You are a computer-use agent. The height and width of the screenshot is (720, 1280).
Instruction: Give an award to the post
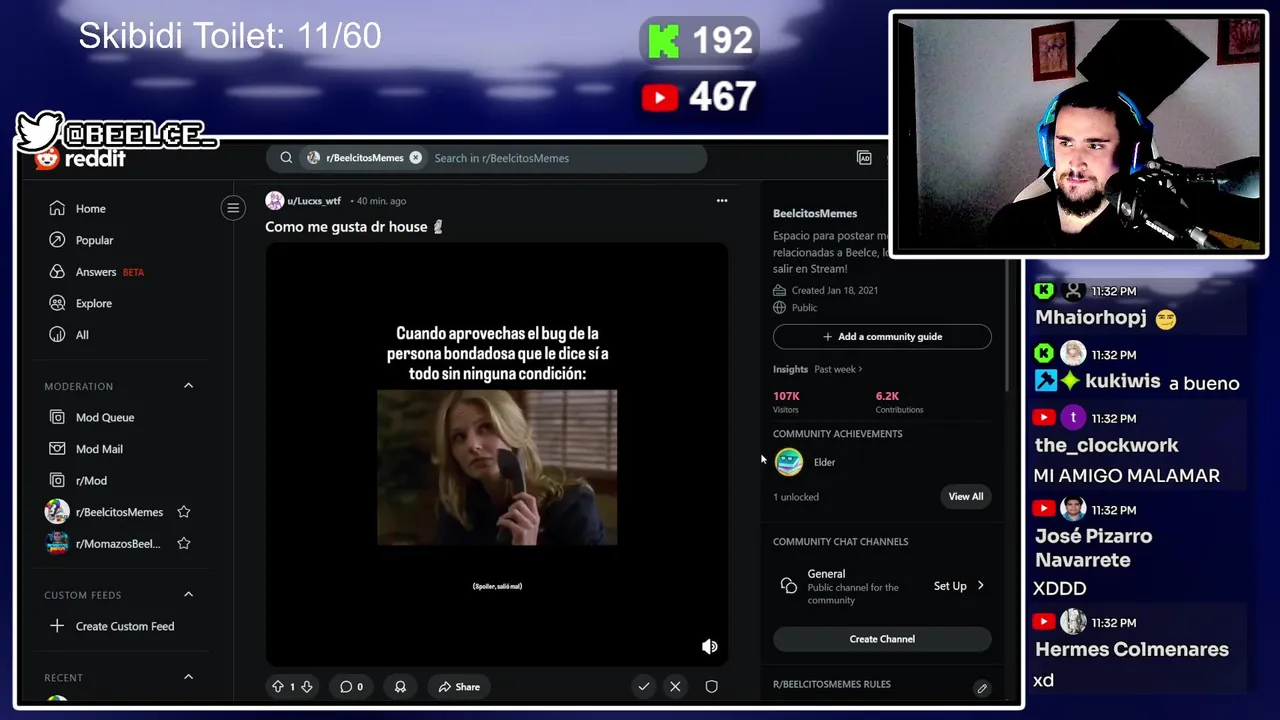400,687
